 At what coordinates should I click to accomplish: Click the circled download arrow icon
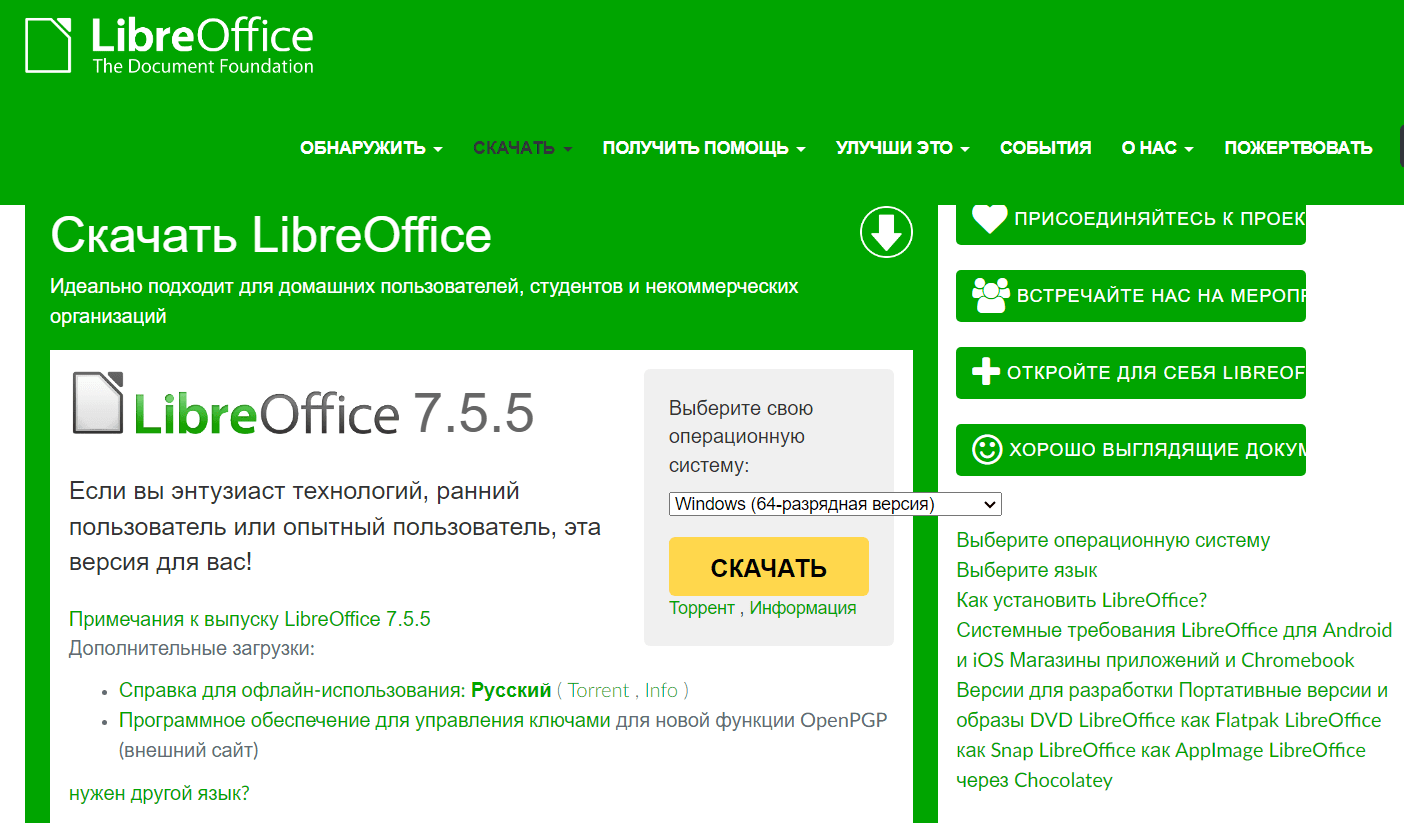point(886,232)
